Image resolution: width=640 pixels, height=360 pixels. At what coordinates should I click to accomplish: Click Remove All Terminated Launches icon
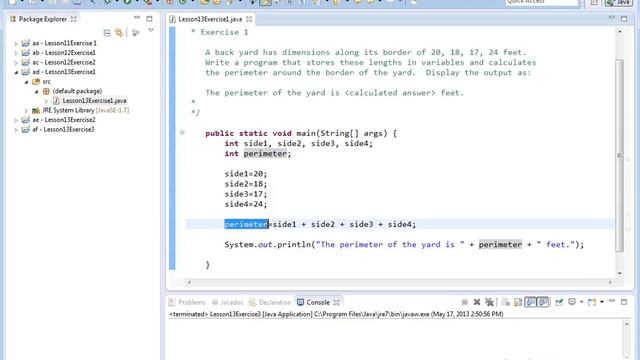click(489, 302)
